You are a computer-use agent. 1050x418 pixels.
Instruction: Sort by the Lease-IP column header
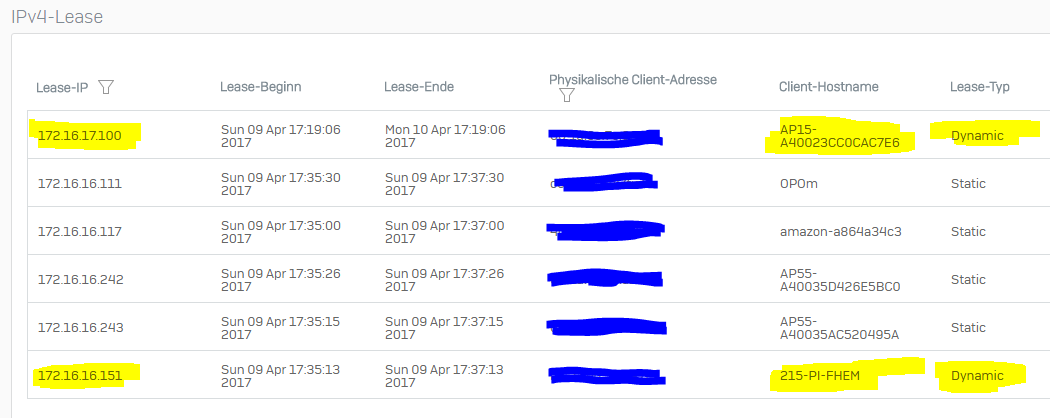pos(62,87)
